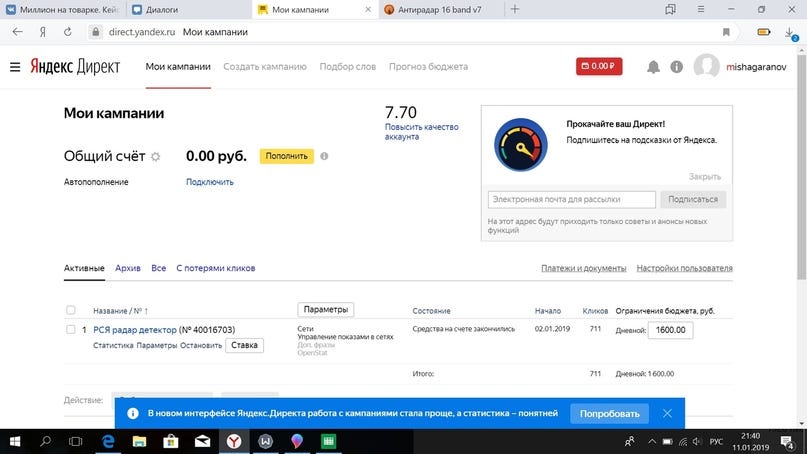This screenshot has height=454, width=807.
Task: Click Закрыть in the promo box
Action: pyautogui.click(x=705, y=177)
